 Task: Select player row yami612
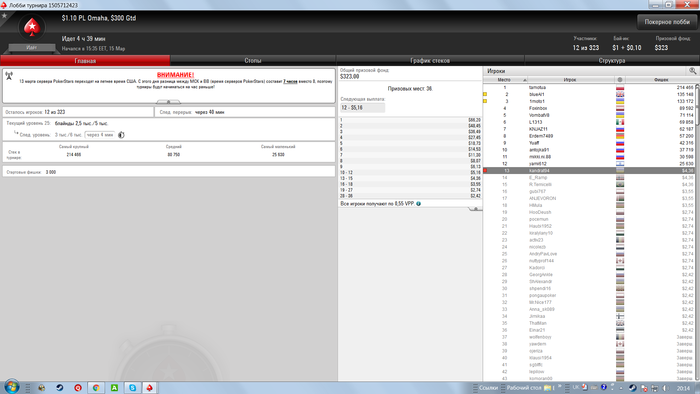coord(588,164)
